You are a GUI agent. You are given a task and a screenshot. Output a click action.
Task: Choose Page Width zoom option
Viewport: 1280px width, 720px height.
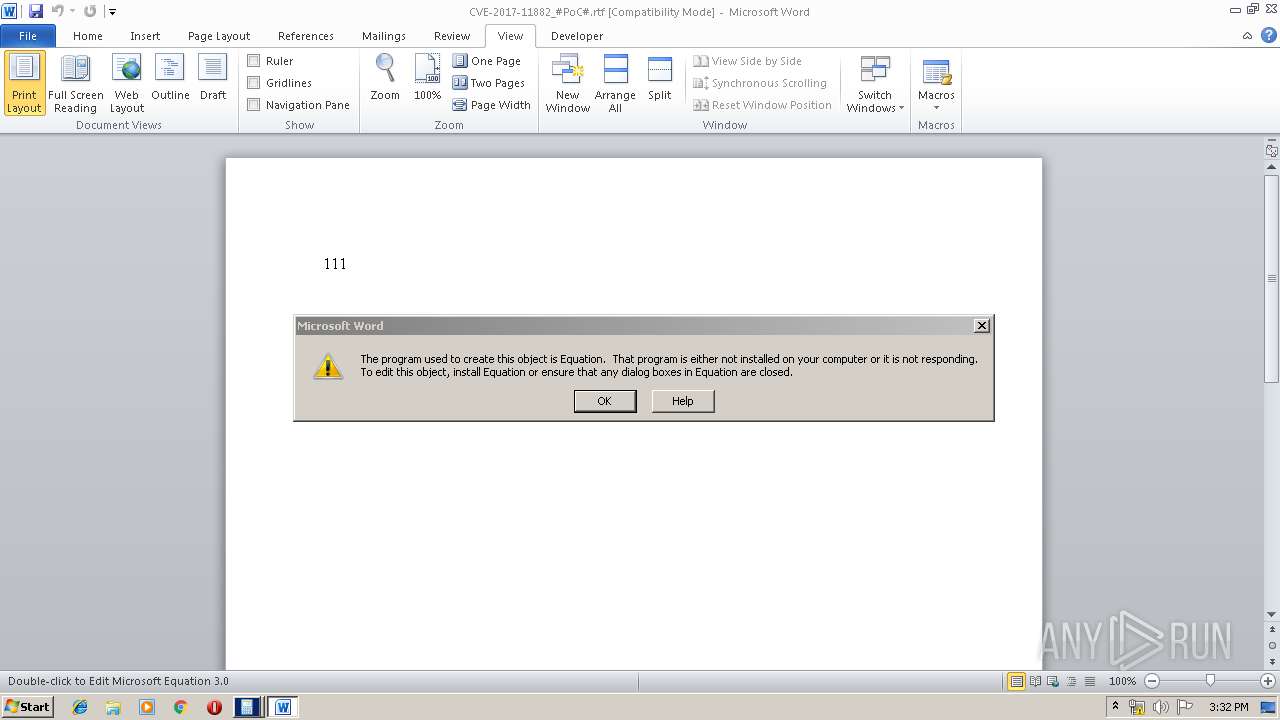[x=491, y=105]
